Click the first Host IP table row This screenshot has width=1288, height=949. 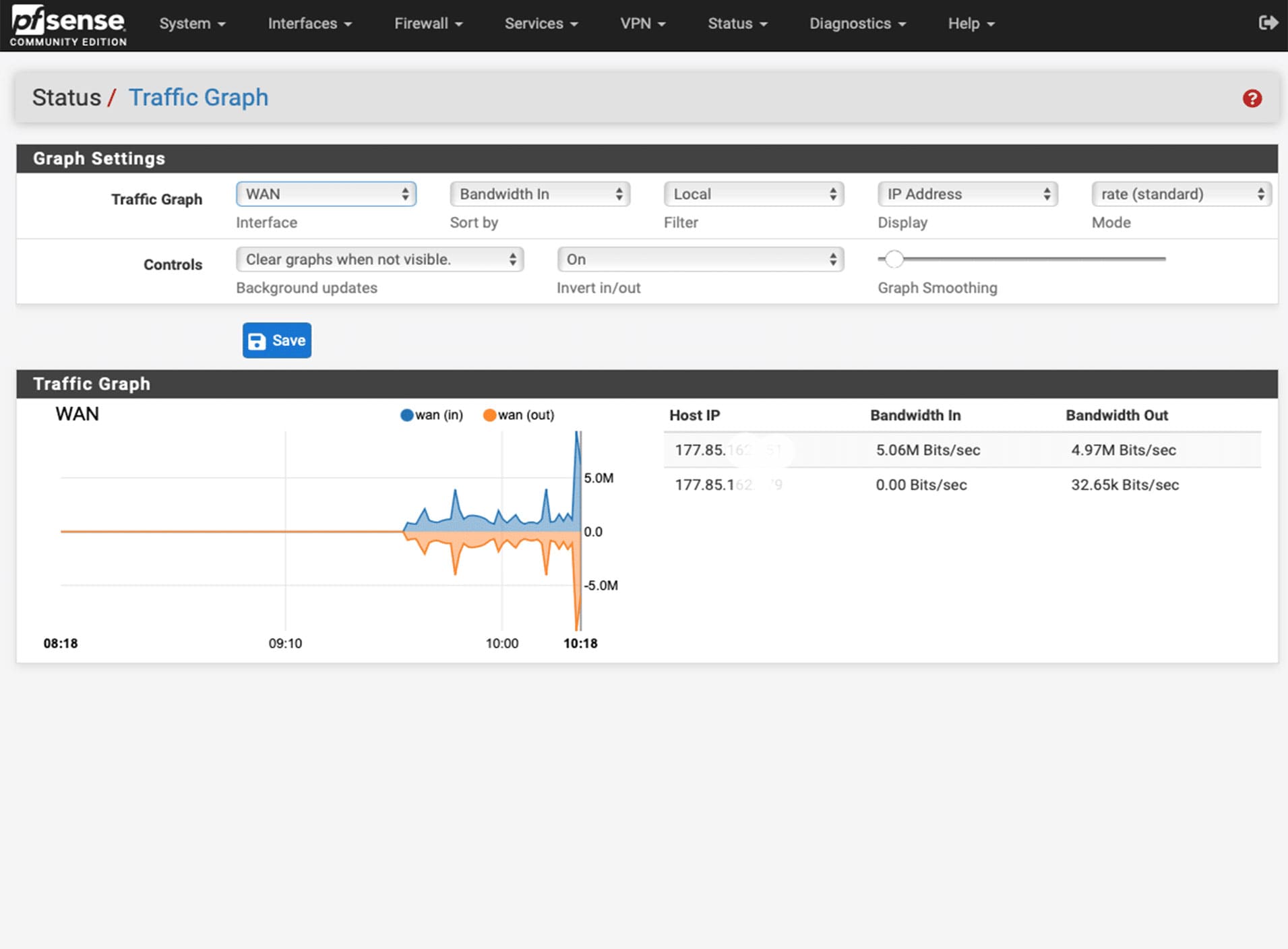click(962, 450)
